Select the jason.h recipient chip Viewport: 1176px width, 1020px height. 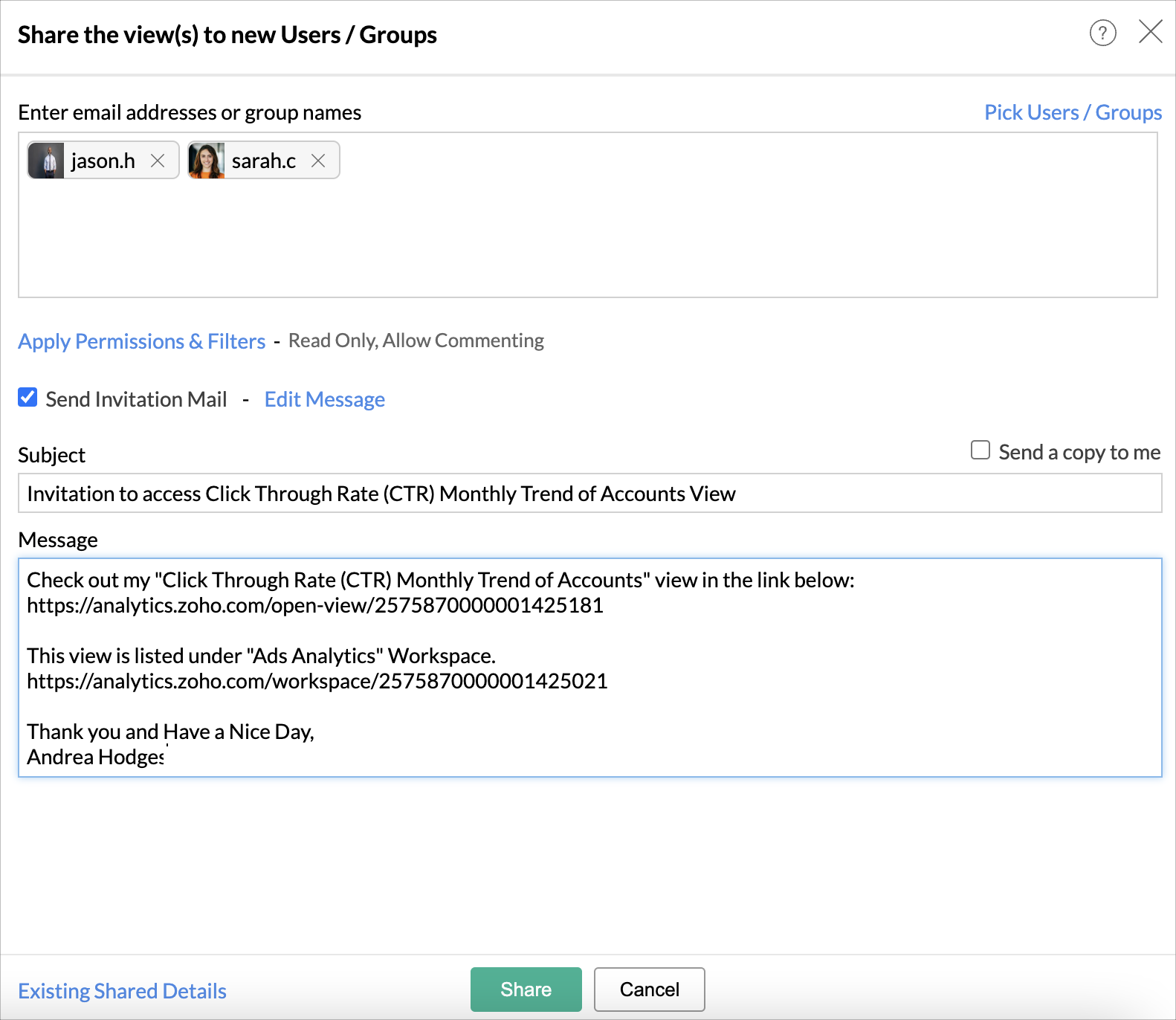click(103, 161)
